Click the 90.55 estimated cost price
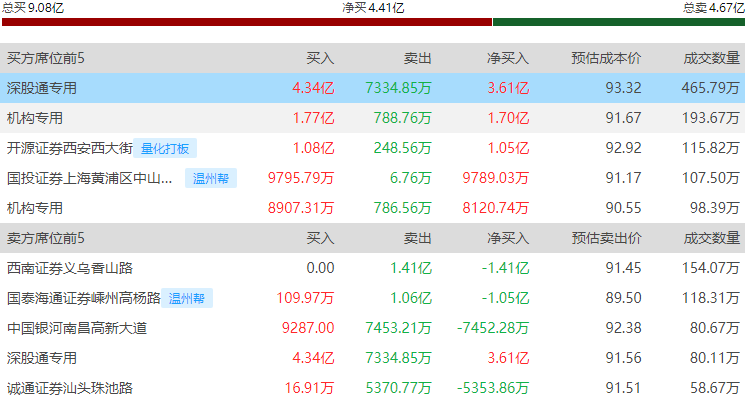Image resolution: width=745 pixels, height=398 pixels. click(623, 208)
